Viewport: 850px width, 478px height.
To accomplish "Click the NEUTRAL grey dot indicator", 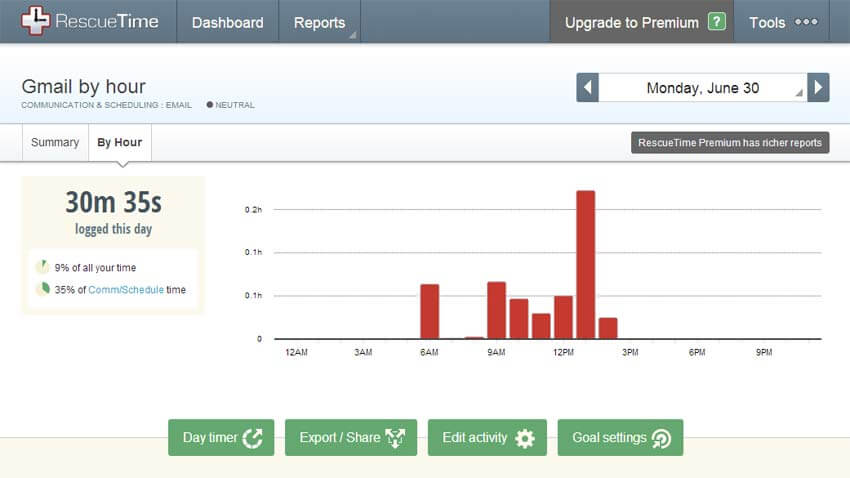I will 209,105.
